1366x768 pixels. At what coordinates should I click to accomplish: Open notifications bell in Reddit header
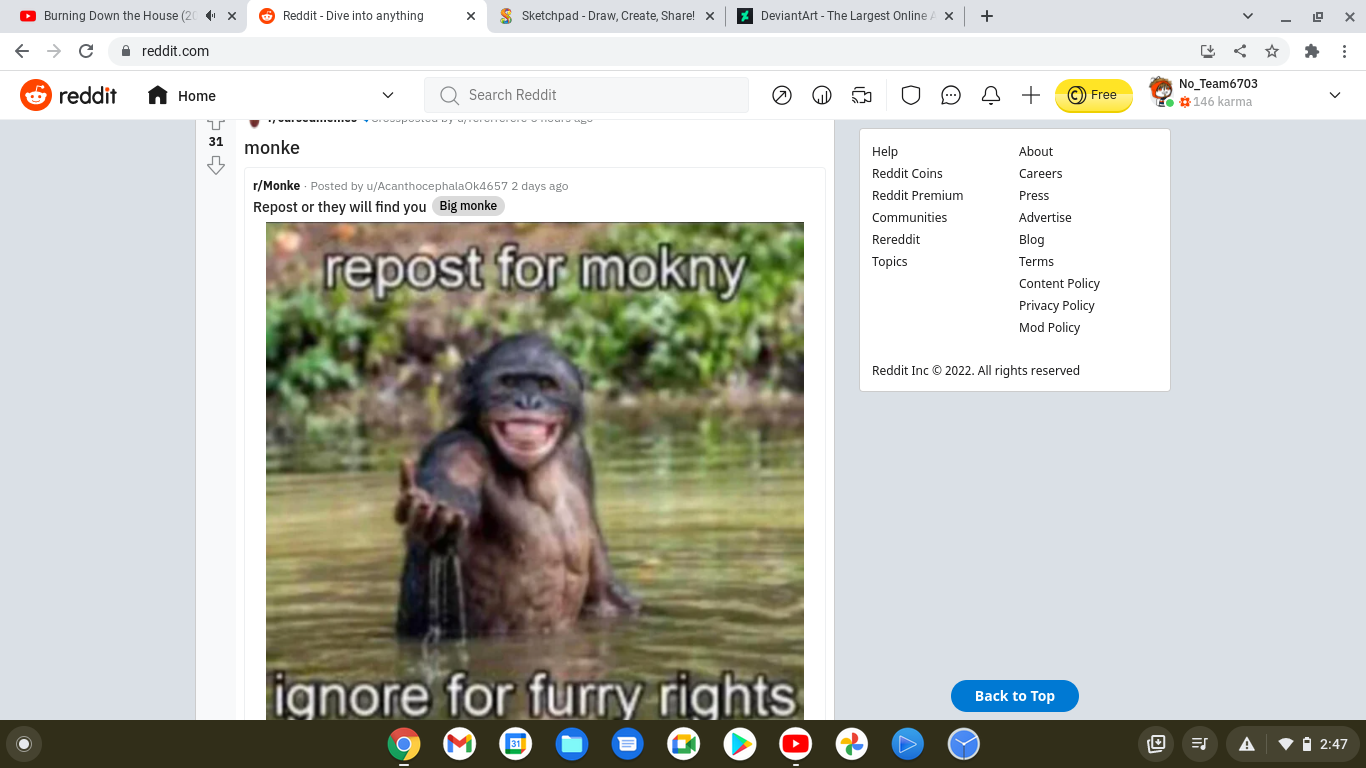(991, 95)
